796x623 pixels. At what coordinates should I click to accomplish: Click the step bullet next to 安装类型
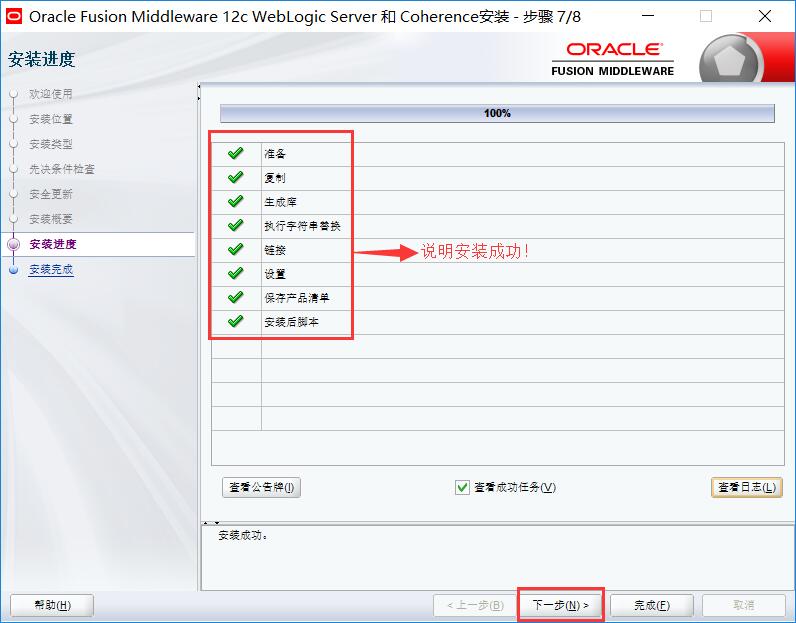click(x=14, y=144)
